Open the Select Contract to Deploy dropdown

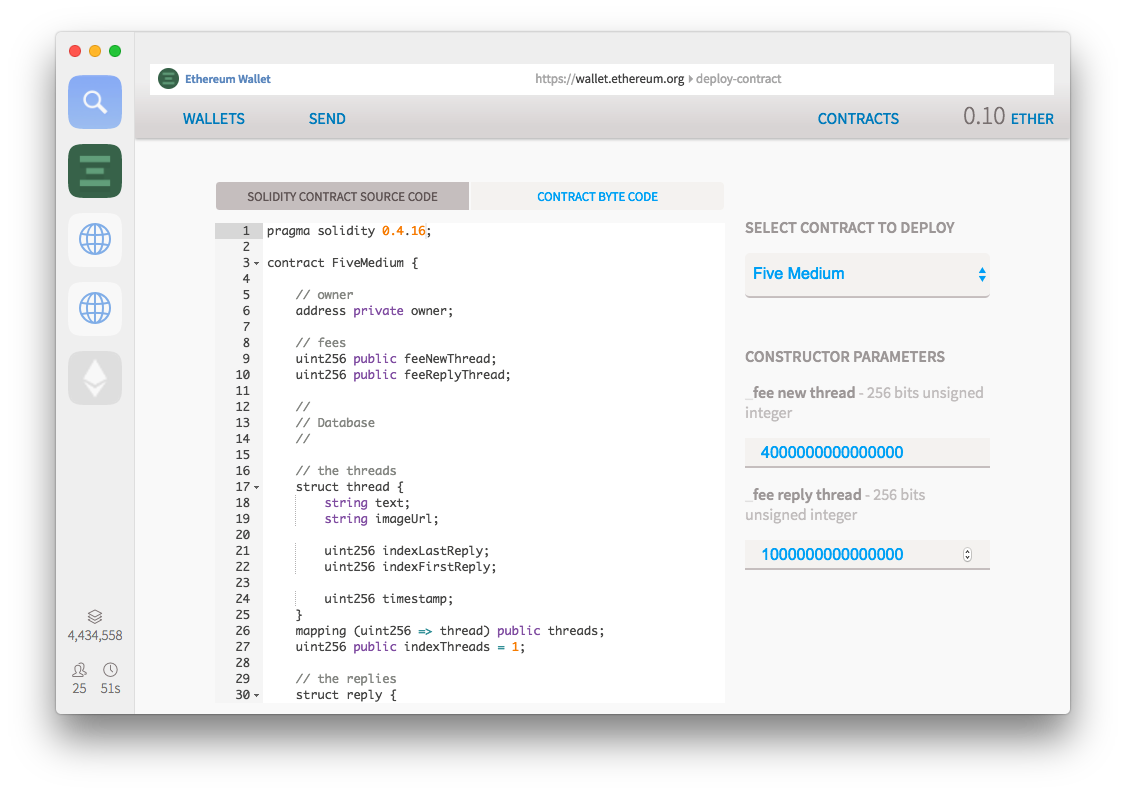click(x=867, y=274)
